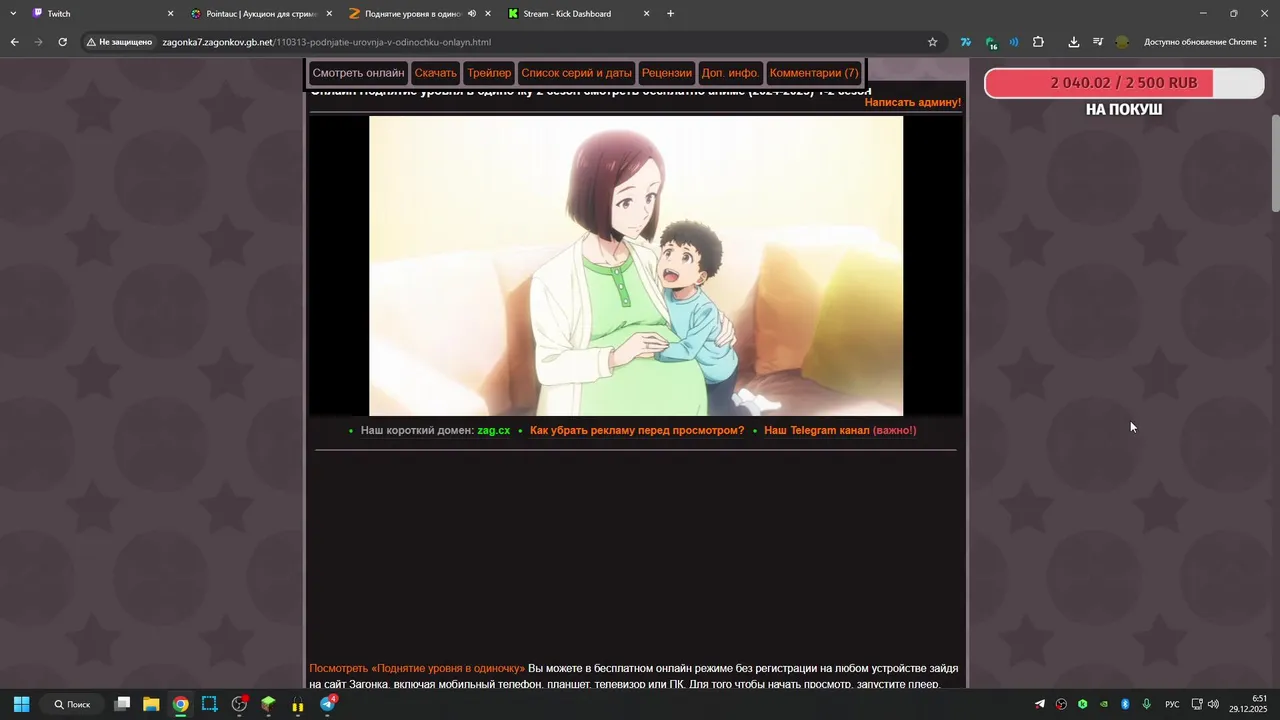Switch to the Twitch browser tab
The height and width of the screenshot is (720, 1280).
100,14
